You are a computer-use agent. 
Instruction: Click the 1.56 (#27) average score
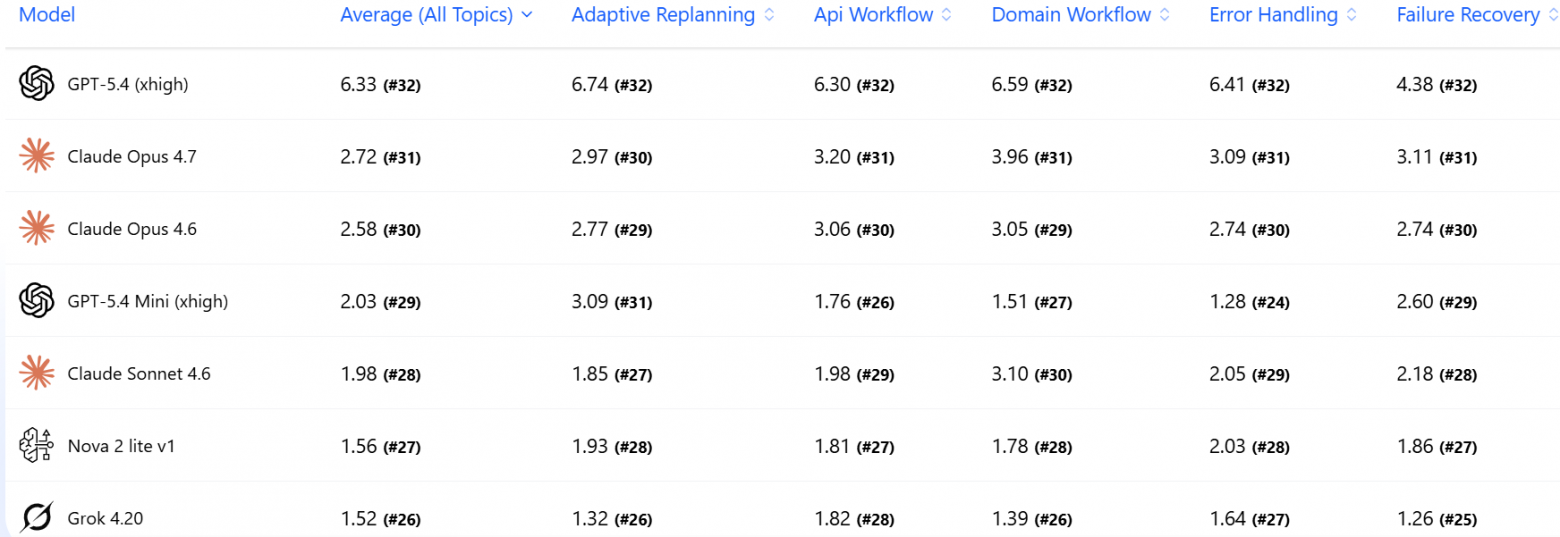click(x=380, y=446)
